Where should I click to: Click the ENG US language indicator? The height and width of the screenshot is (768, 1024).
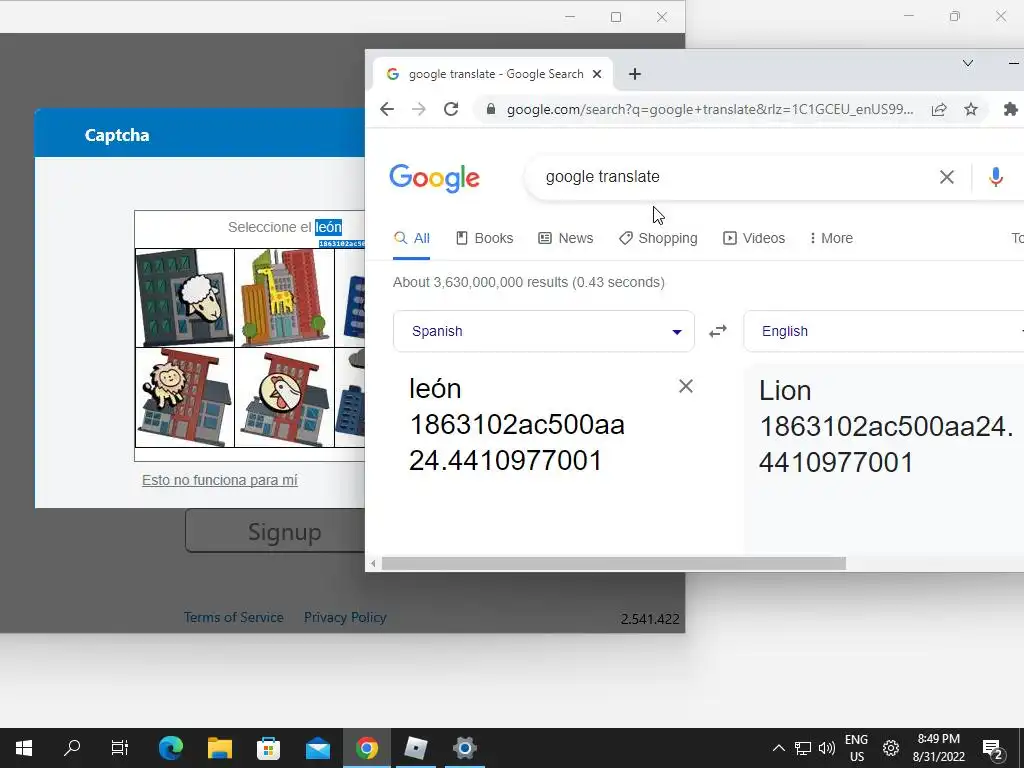856,748
